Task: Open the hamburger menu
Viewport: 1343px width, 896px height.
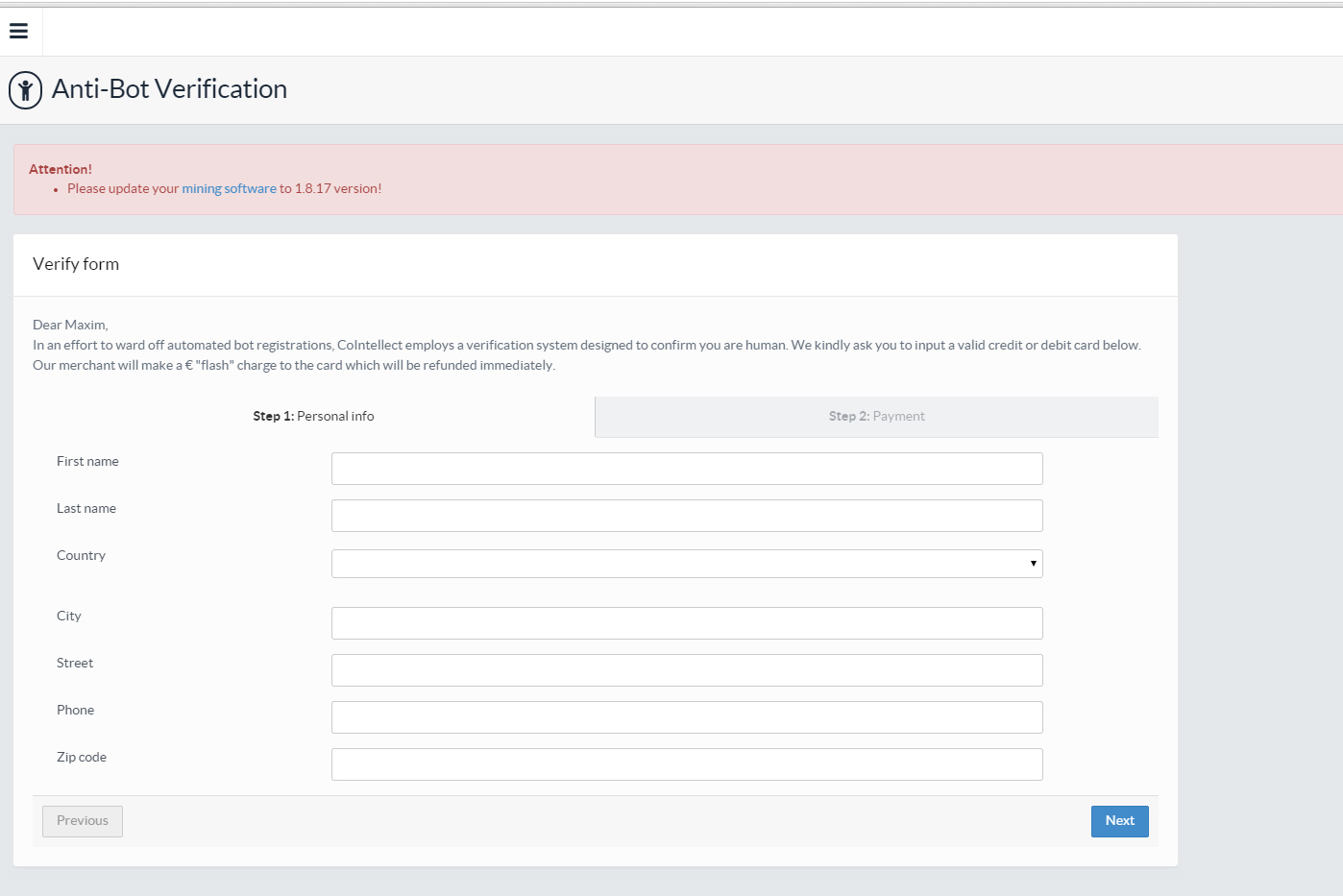Action: coord(18,31)
